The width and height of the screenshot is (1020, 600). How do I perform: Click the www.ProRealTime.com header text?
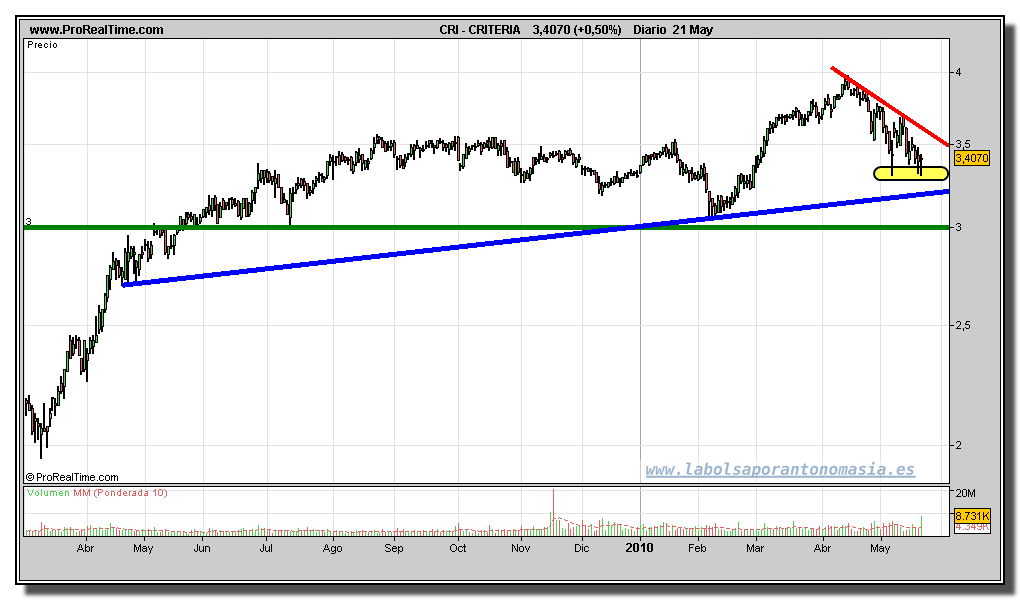click(x=96, y=30)
